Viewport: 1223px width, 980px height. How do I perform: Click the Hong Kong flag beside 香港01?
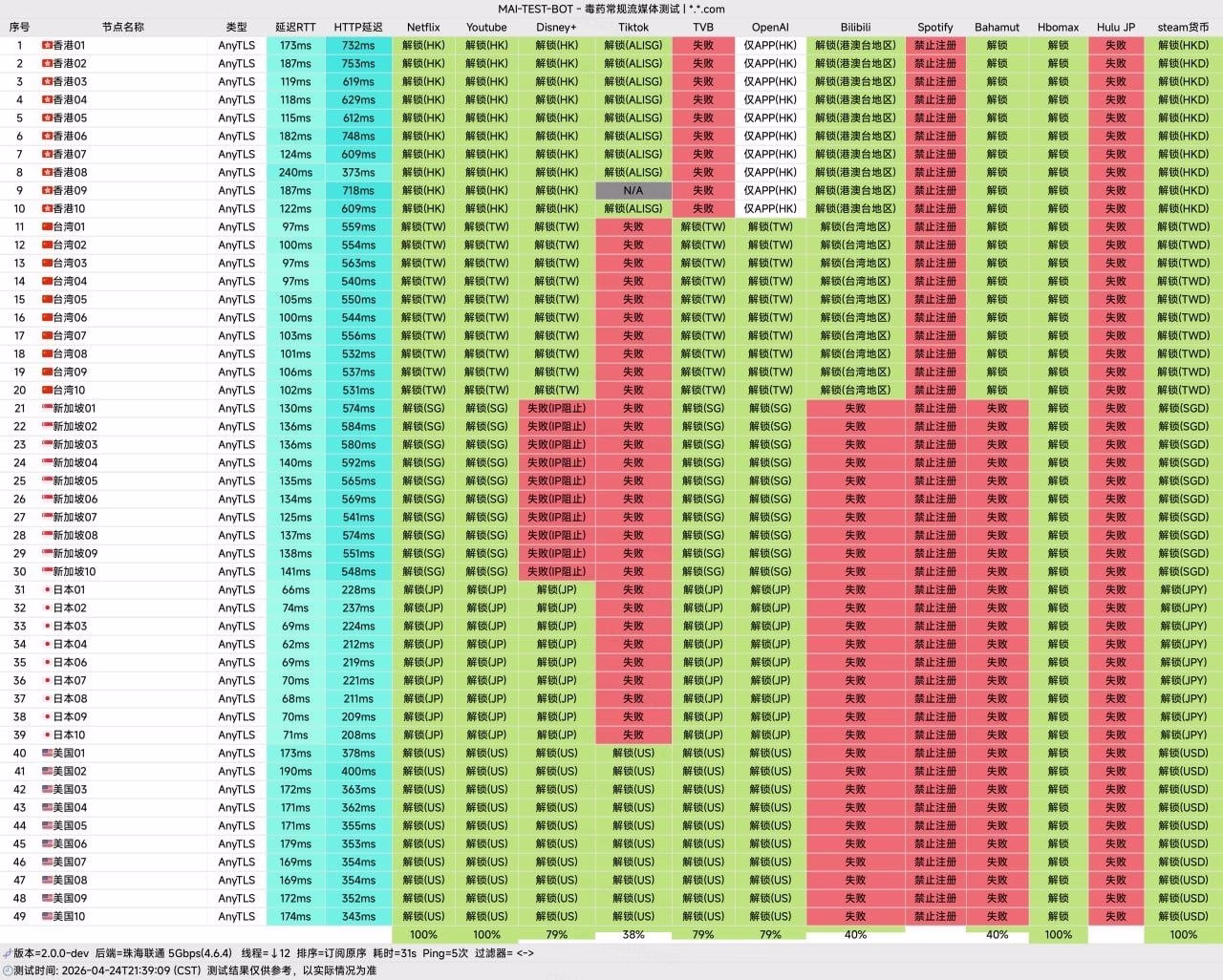click(47, 45)
